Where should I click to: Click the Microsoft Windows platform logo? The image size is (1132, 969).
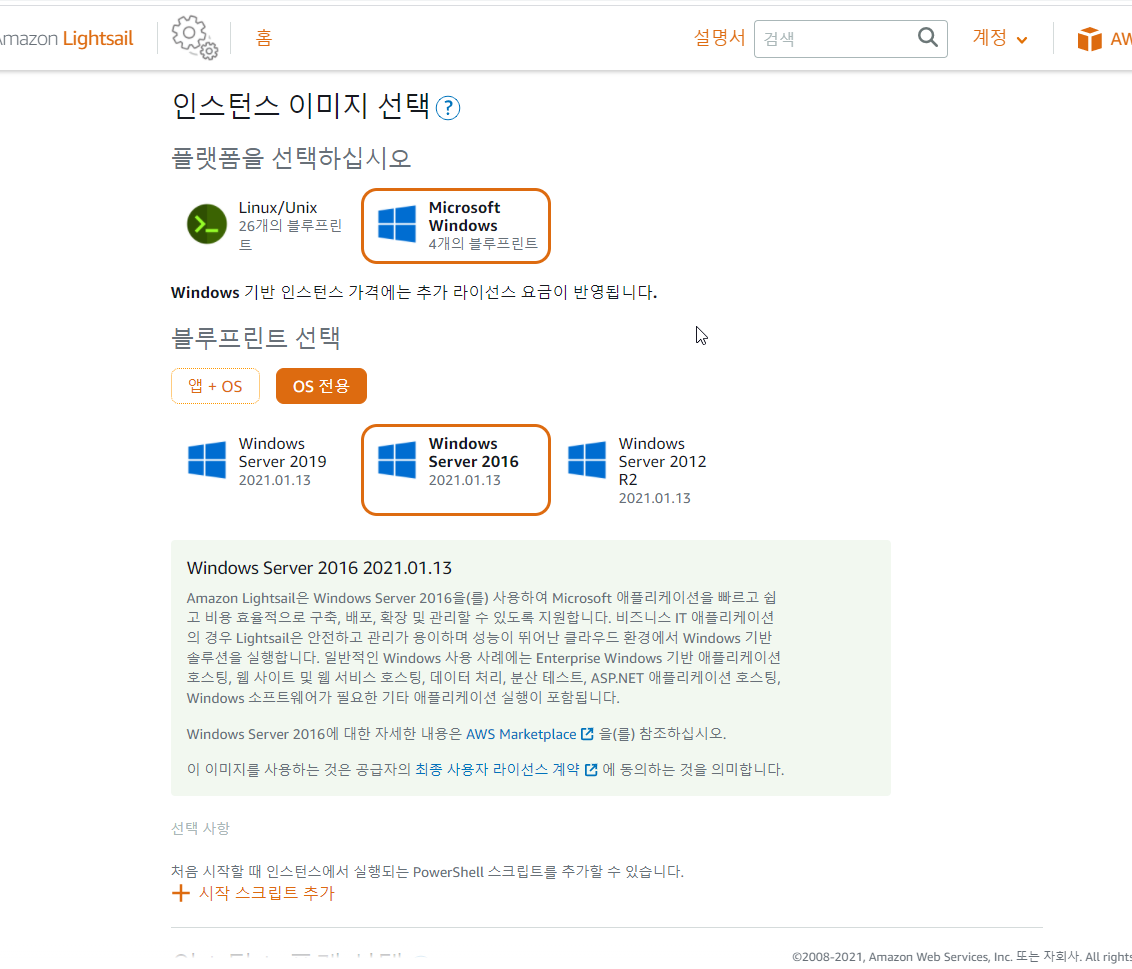pyautogui.click(x=397, y=224)
